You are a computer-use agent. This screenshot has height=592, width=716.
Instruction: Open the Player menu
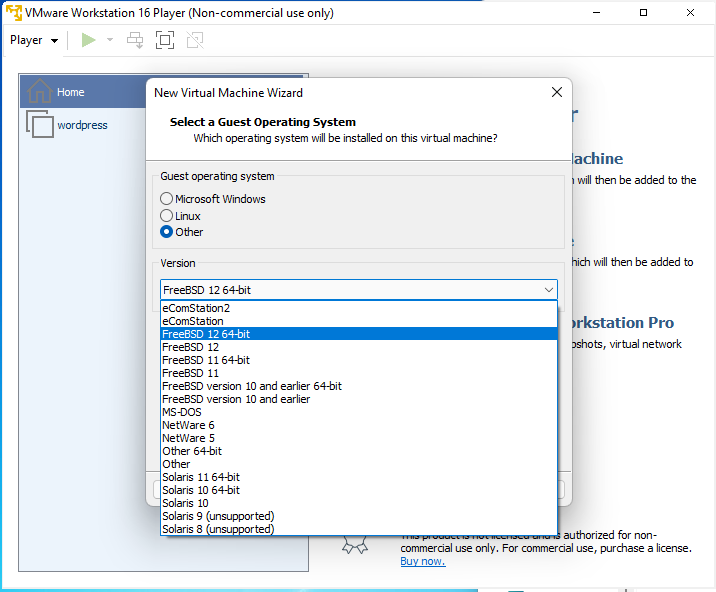click(x=34, y=40)
